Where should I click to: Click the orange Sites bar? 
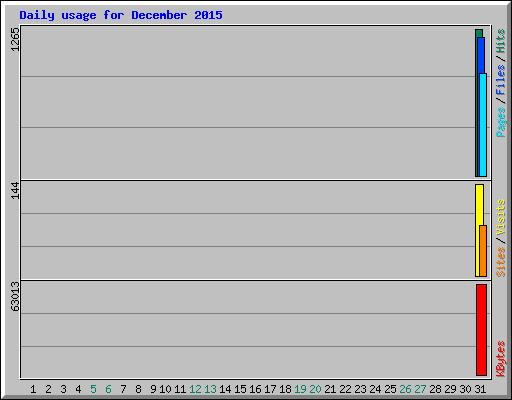click(483, 251)
